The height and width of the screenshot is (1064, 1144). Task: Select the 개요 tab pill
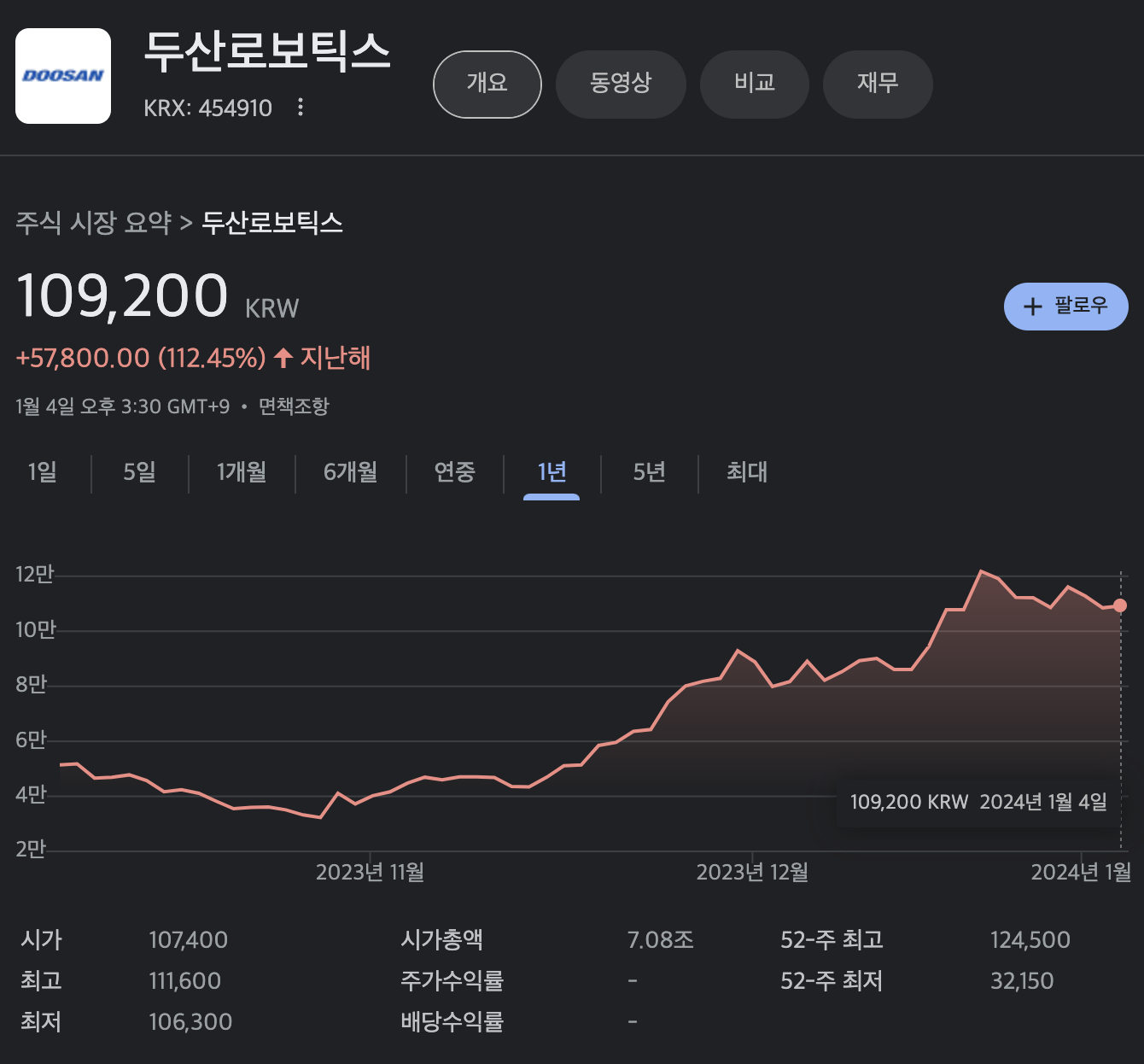point(487,85)
